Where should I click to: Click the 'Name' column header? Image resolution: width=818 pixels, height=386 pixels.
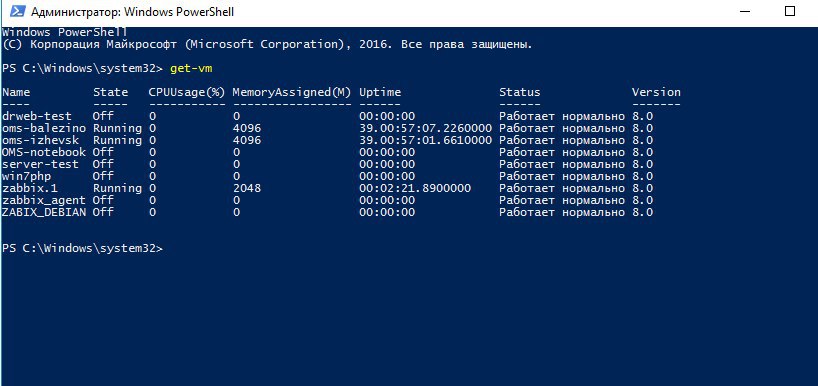point(16,92)
